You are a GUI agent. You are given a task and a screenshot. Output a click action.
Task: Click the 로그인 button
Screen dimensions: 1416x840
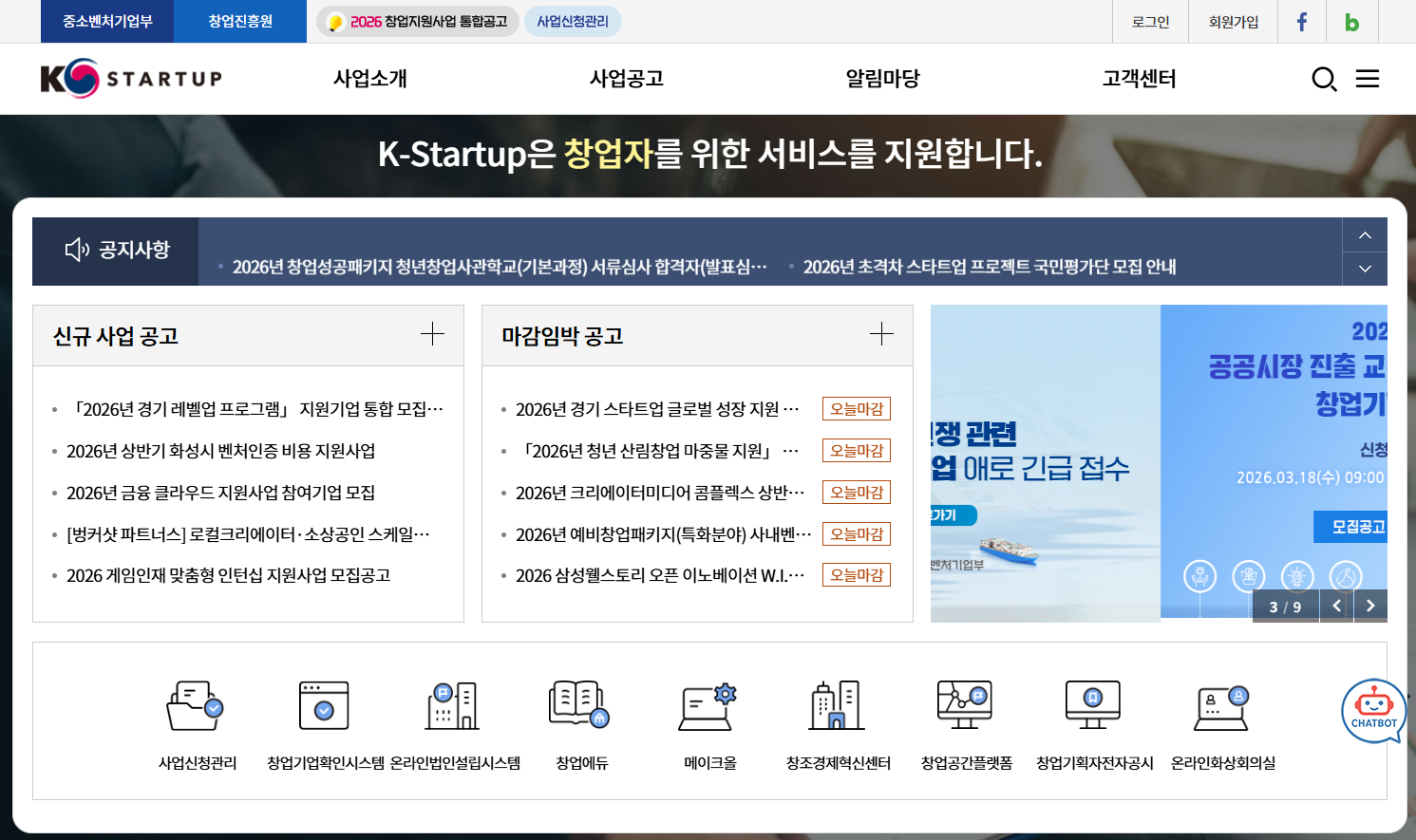tap(1150, 21)
